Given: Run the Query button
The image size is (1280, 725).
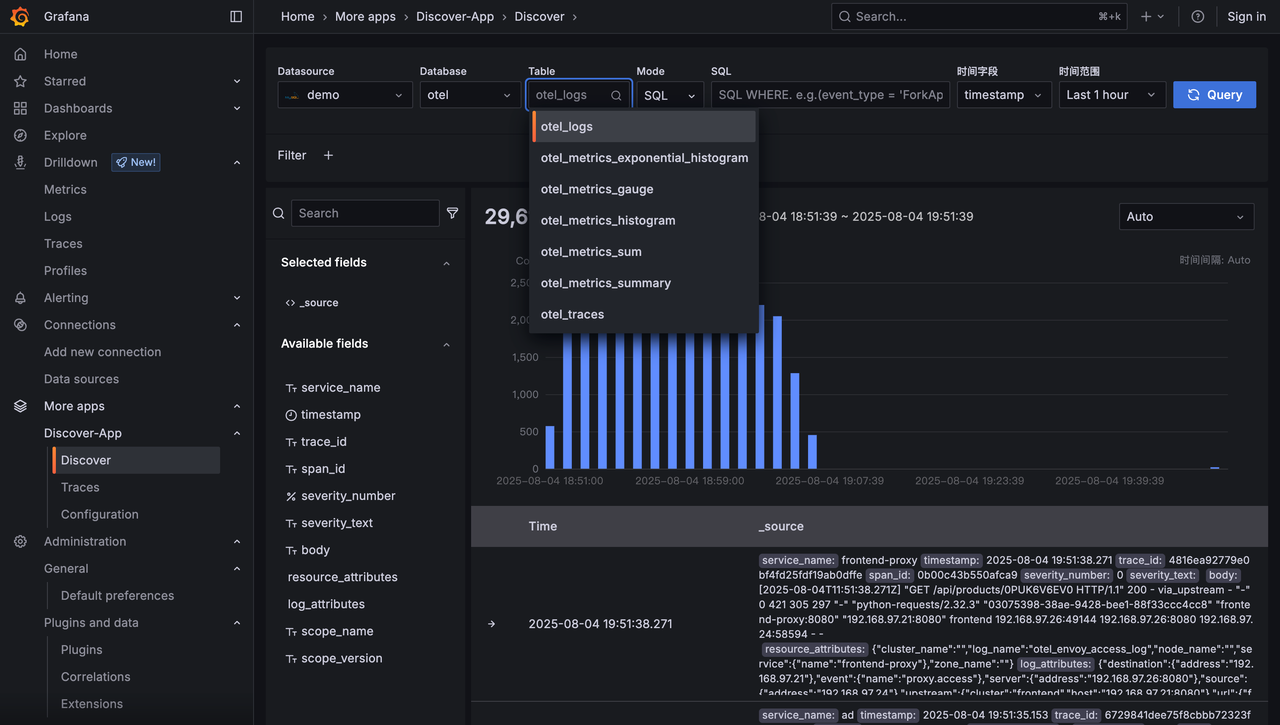Looking at the screenshot, I should (1214, 95).
